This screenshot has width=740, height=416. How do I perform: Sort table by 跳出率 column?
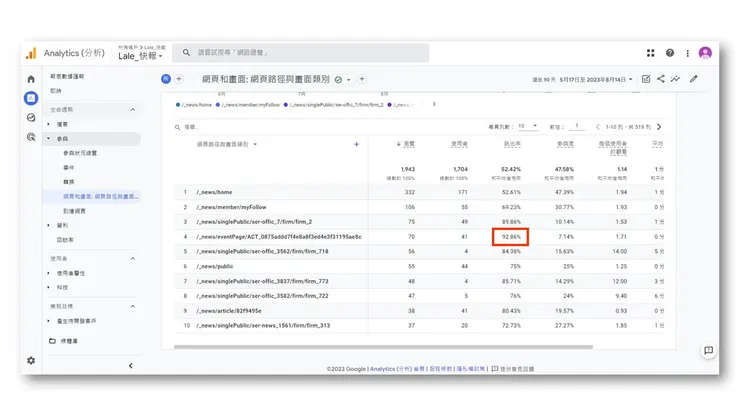click(x=512, y=144)
